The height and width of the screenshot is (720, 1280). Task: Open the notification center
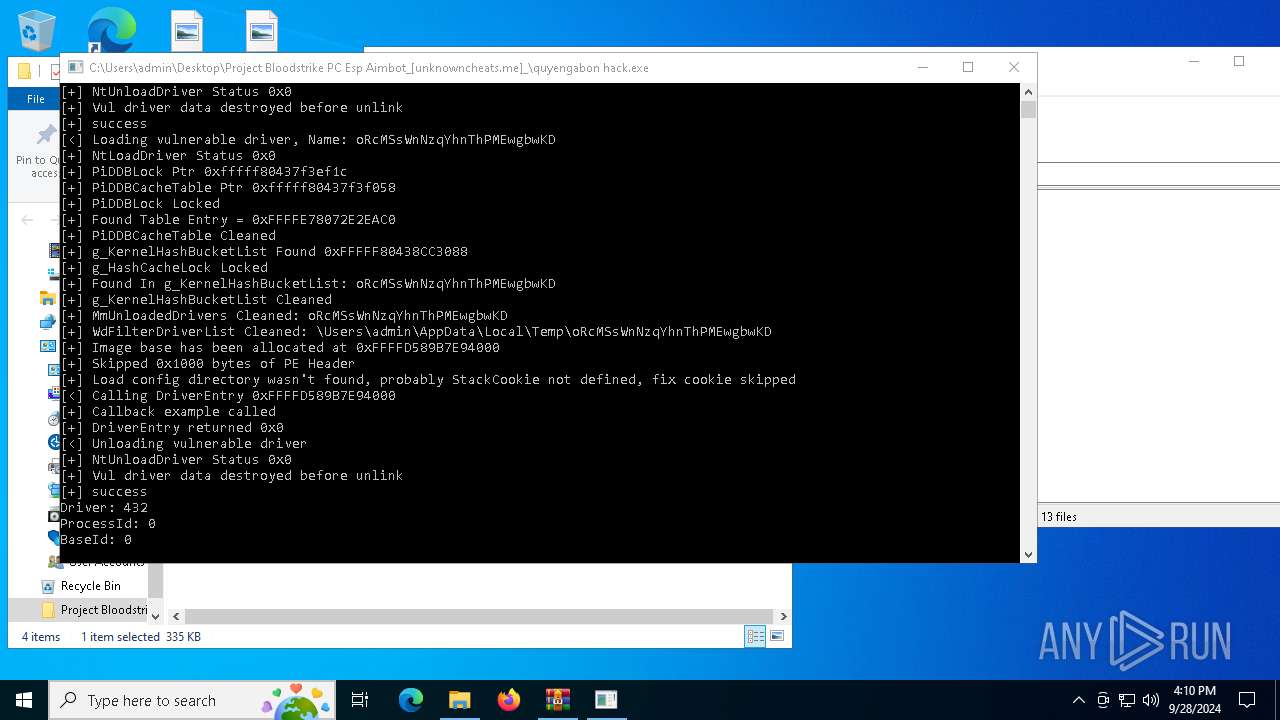point(1247,700)
